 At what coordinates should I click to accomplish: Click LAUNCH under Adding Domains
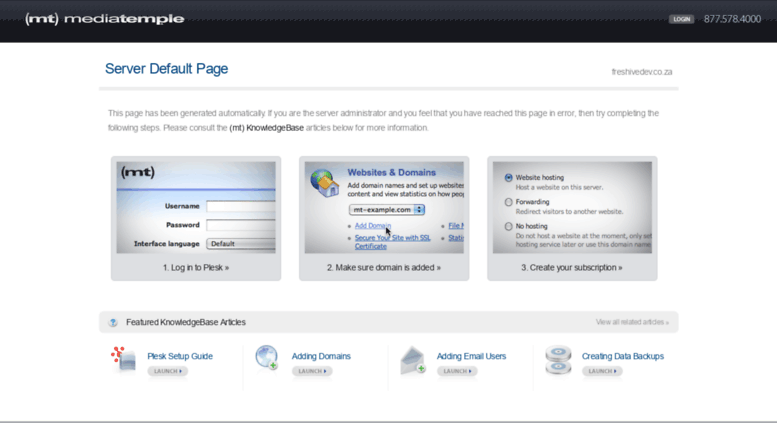point(312,371)
